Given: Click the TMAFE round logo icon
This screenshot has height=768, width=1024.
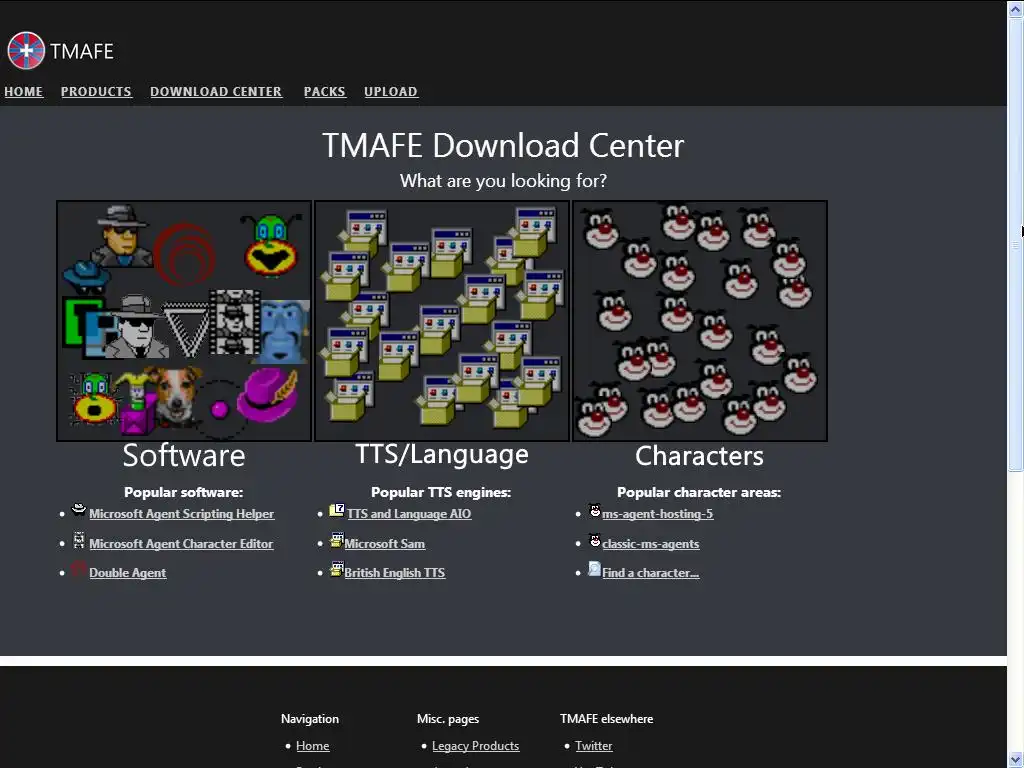Looking at the screenshot, I should point(26,51).
